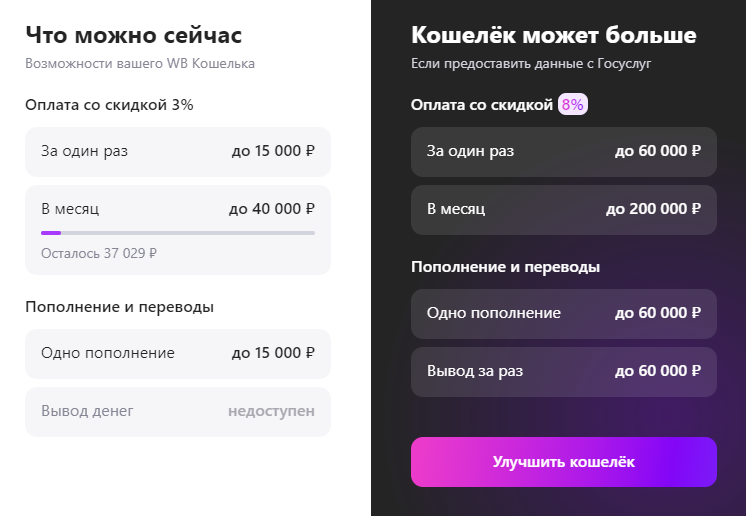
Task: Click "Возможности вашего WB Кошелька" subtitle
Action: pyautogui.click(x=140, y=64)
